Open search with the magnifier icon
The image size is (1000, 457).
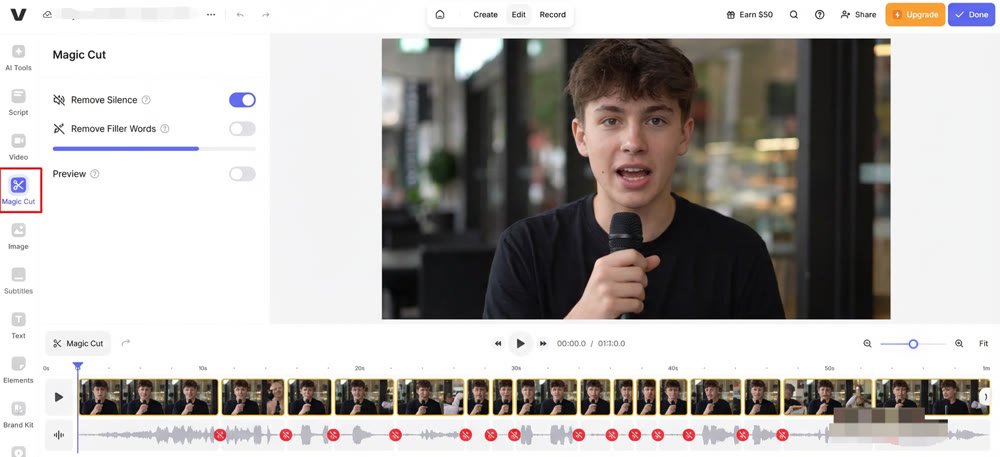coord(794,15)
